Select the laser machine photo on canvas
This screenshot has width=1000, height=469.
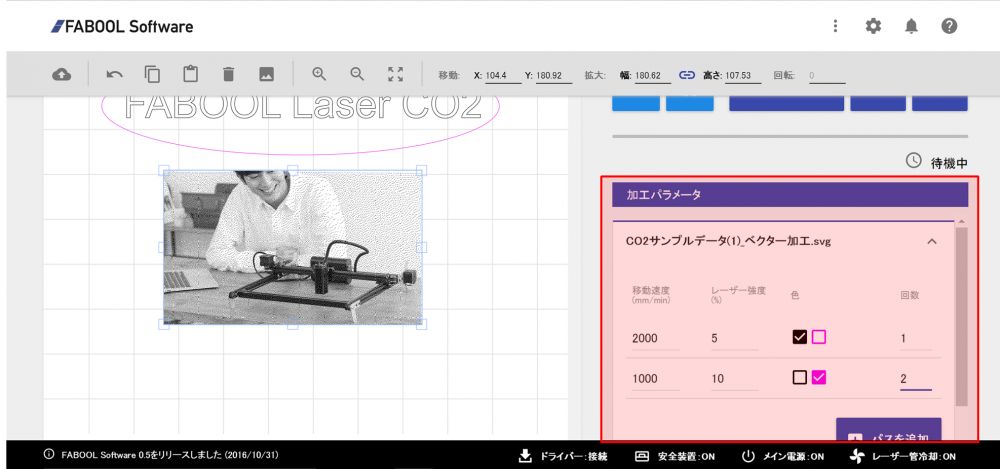[293, 247]
